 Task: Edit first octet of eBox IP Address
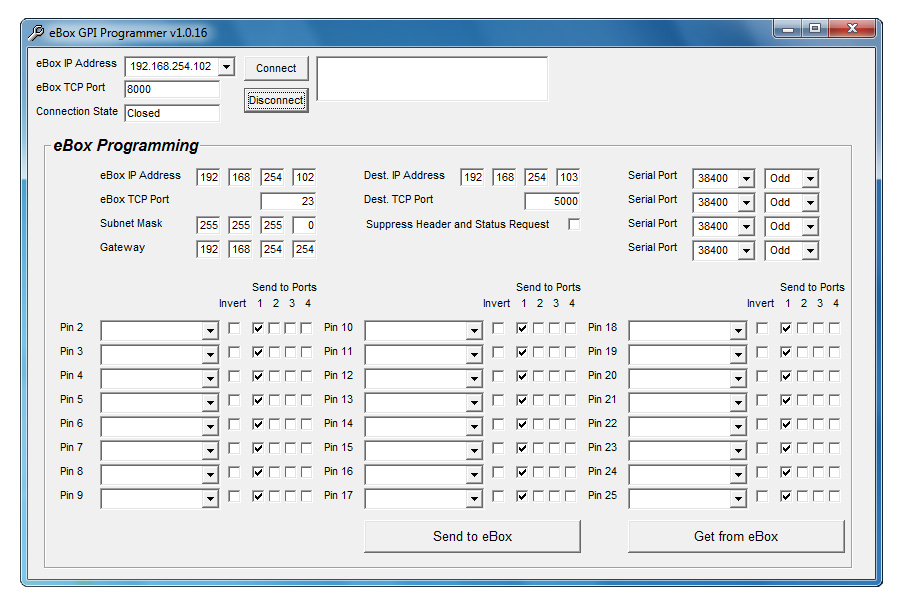point(209,177)
